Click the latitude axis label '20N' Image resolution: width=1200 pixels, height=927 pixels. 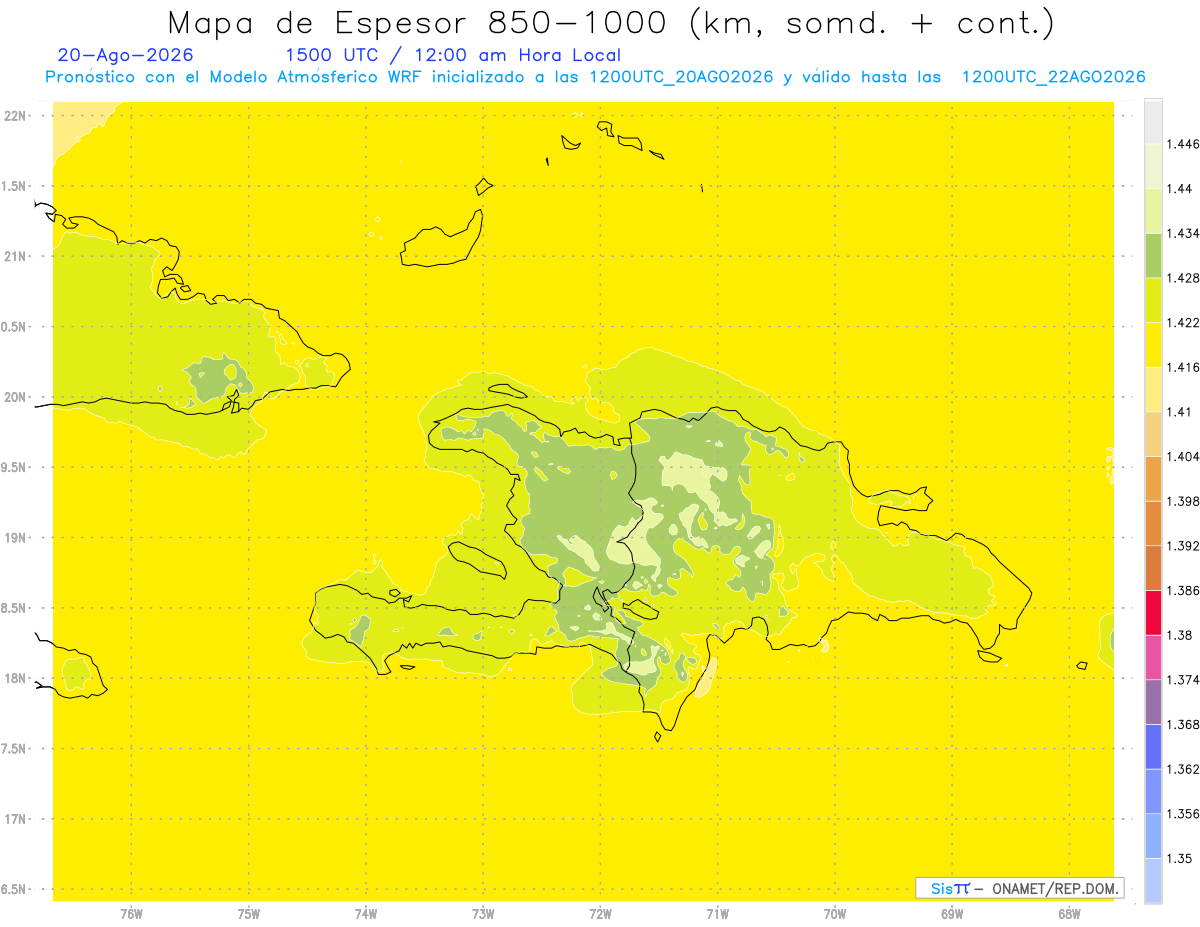point(15,397)
